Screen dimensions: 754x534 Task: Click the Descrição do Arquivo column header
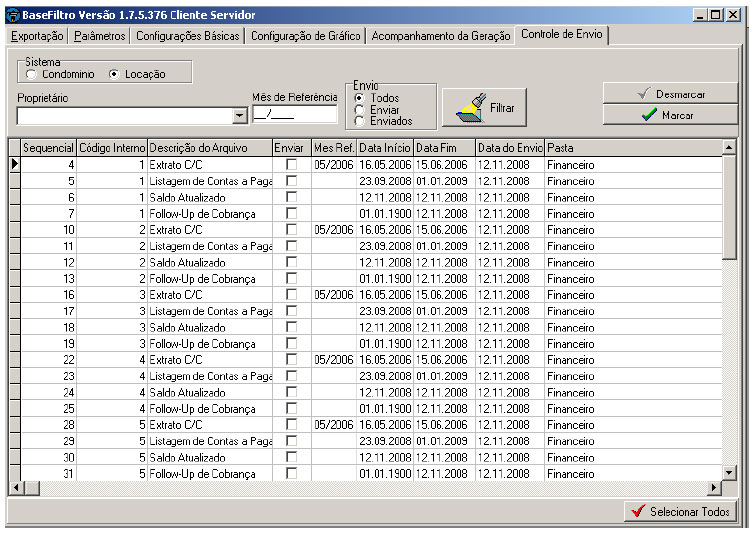[210, 148]
